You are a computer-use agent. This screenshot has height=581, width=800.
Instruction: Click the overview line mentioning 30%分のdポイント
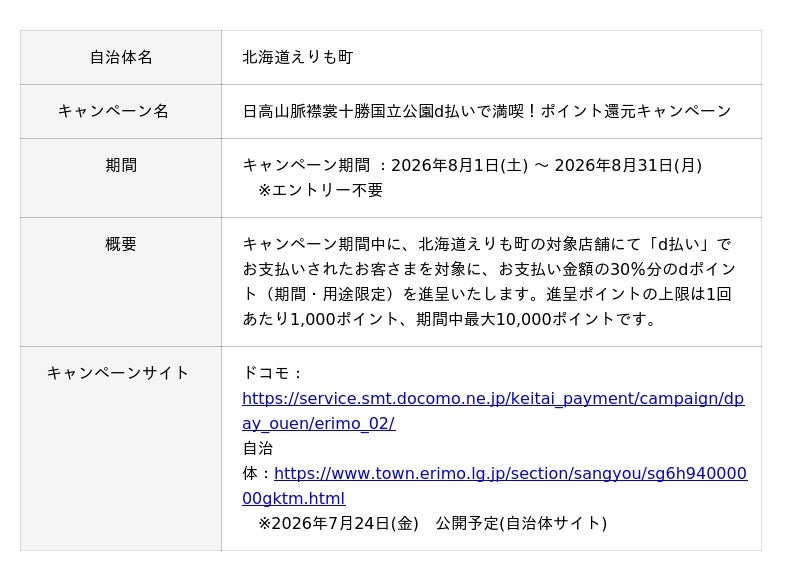(x=489, y=269)
